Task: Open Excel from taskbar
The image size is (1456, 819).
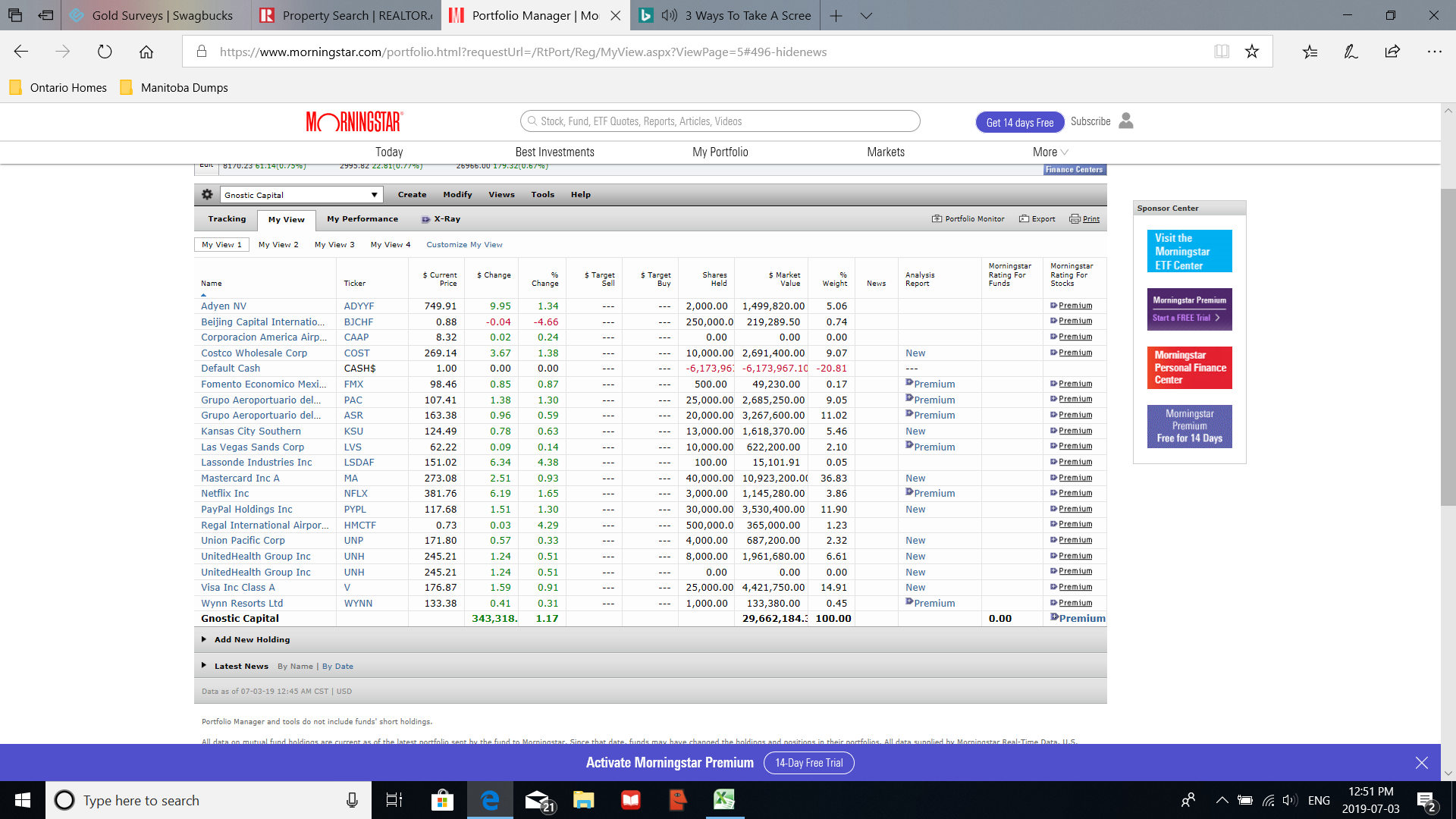Action: point(724,799)
